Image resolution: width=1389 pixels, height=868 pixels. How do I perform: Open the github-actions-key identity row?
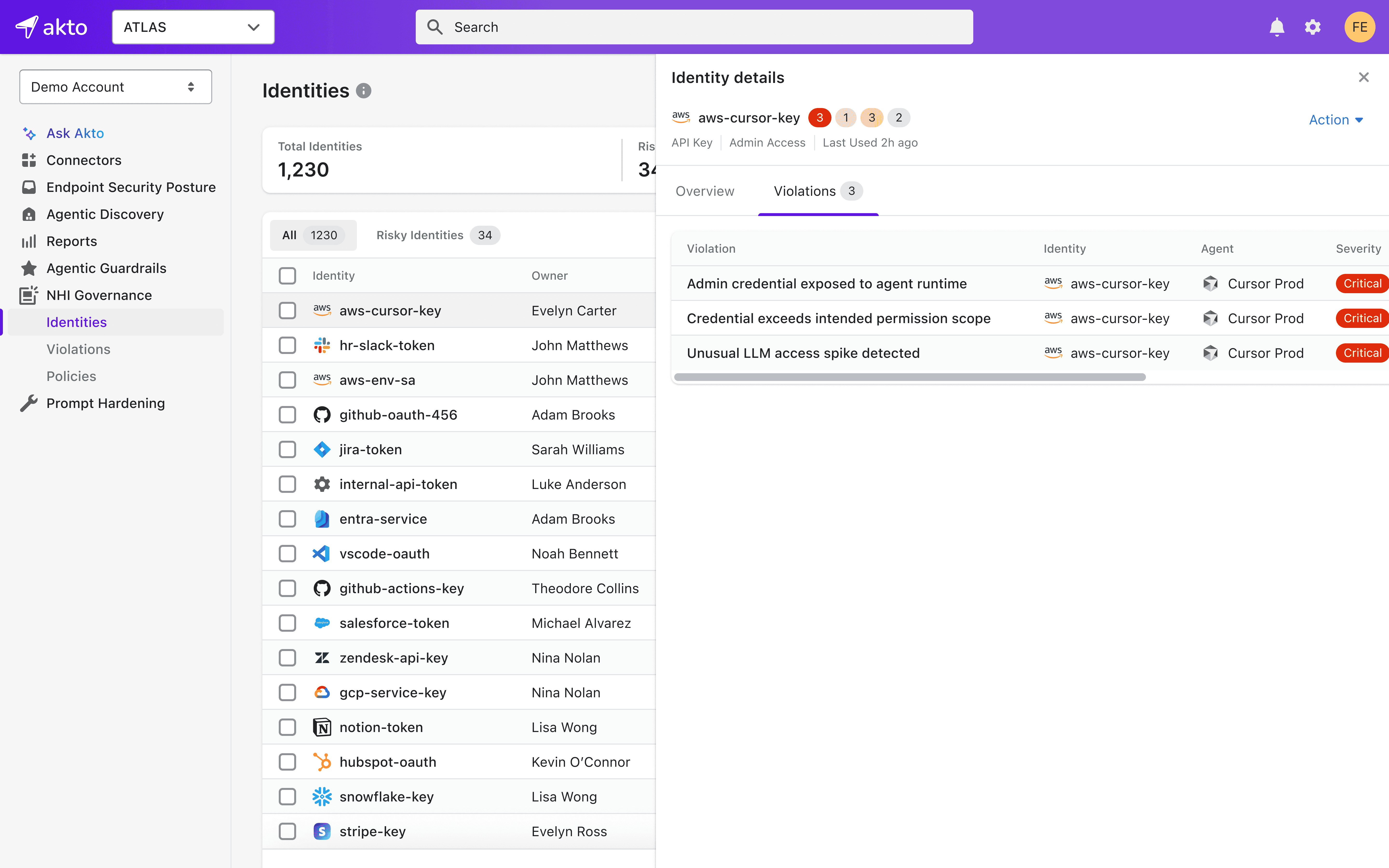459,588
